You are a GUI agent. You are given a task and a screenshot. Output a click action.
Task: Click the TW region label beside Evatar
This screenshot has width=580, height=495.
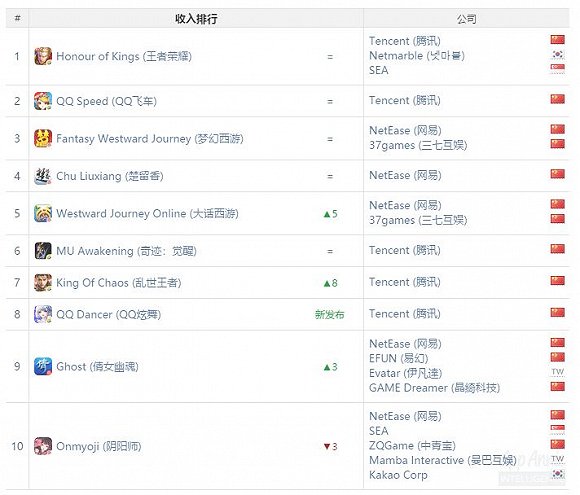point(557,372)
